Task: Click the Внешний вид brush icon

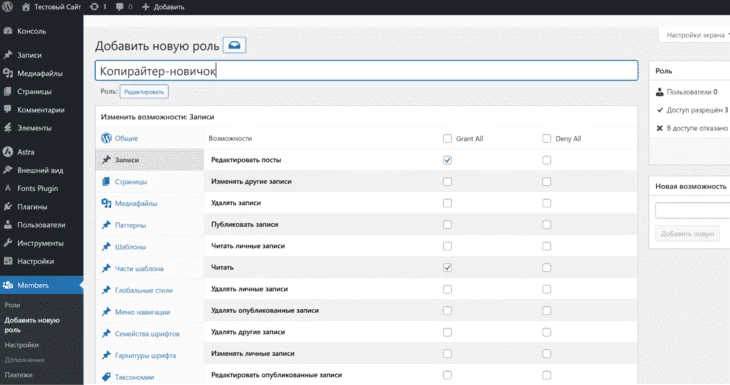Action: pos(7,170)
